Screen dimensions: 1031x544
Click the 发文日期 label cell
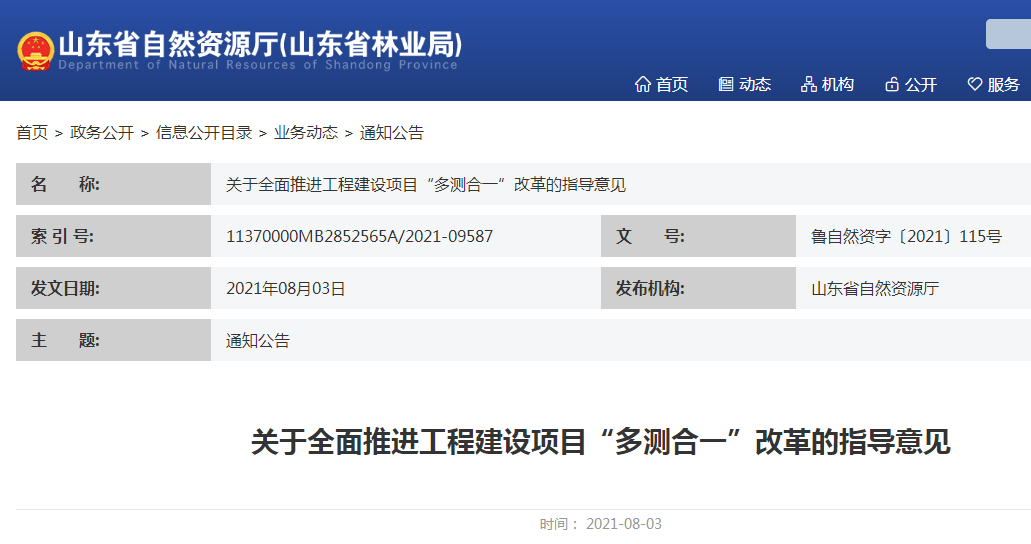[x=114, y=288]
